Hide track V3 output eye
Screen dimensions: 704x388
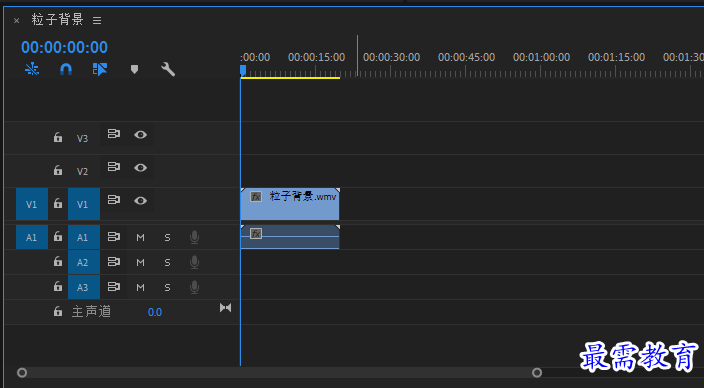click(x=141, y=135)
